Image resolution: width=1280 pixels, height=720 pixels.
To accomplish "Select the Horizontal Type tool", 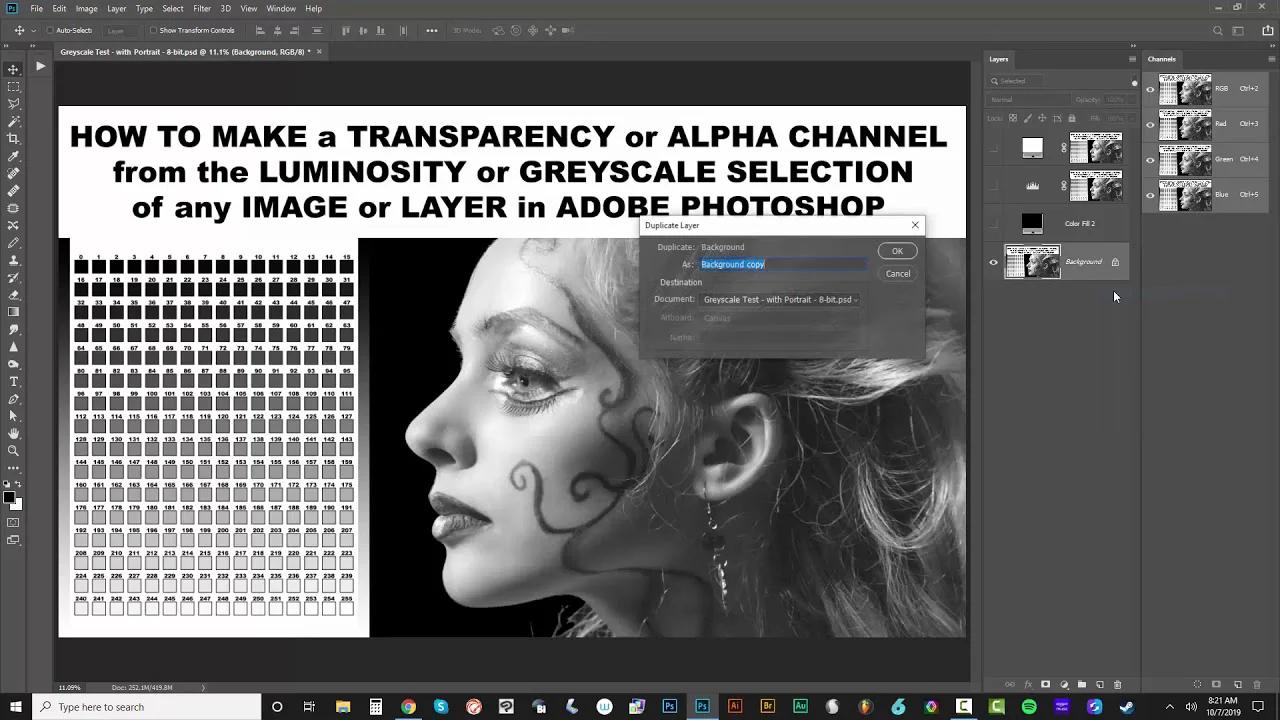I will [14, 381].
